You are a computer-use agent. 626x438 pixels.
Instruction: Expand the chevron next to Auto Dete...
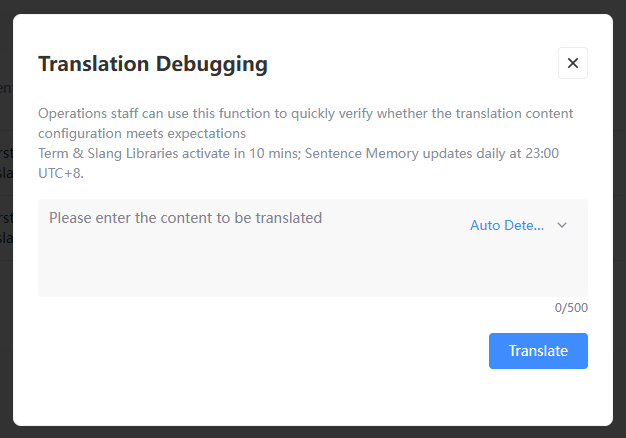pyautogui.click(x=562, y=225)
